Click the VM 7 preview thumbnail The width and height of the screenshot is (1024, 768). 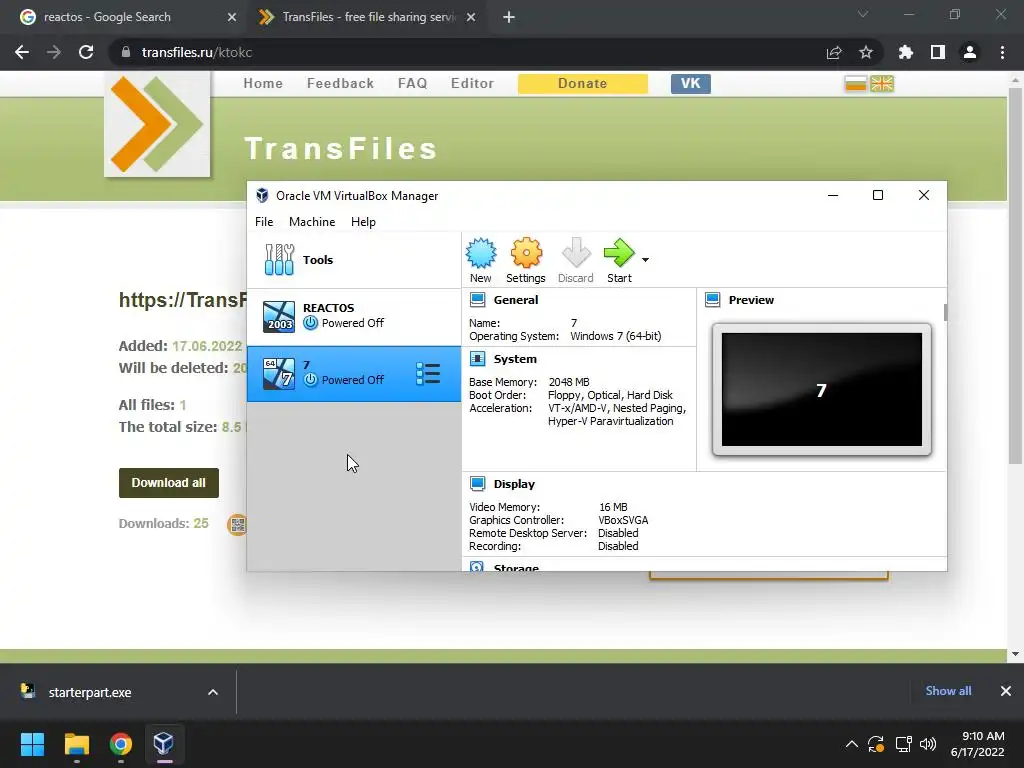tap(822, 389)
